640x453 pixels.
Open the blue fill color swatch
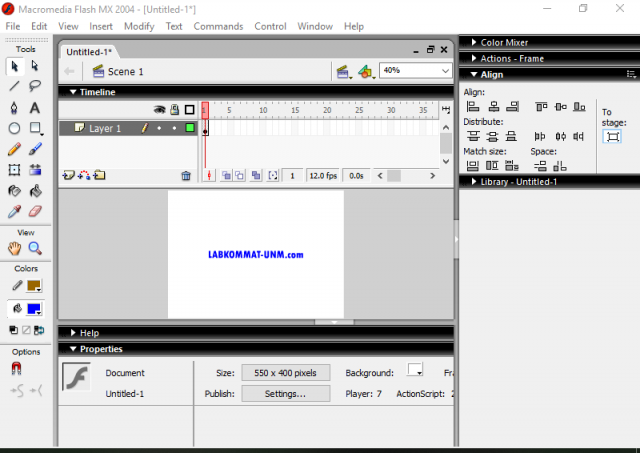tap(34, 309)
